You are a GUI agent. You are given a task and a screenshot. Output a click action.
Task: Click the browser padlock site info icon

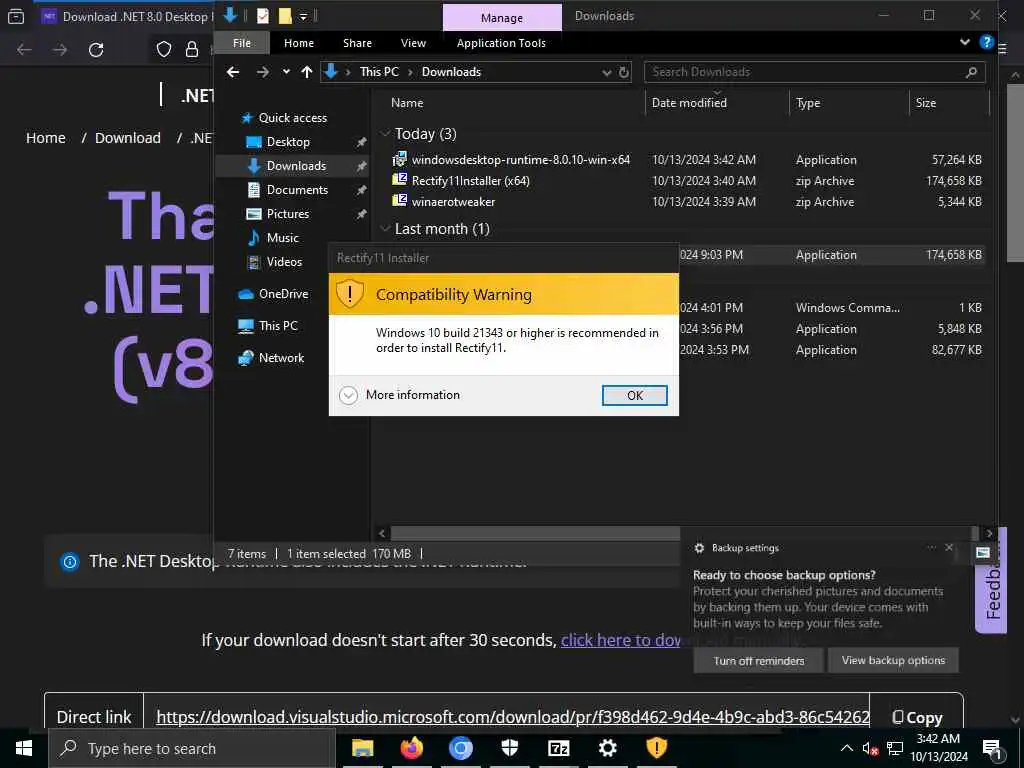pyautogui.click(x=191, y=50)
